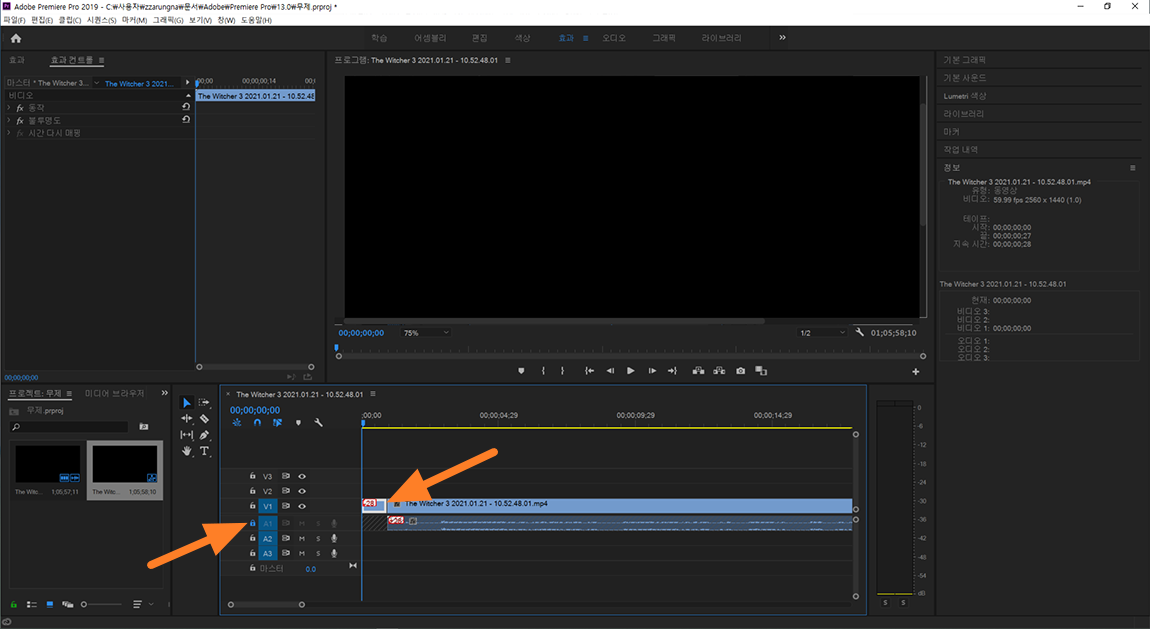Toggle the project read-only lock
Image resolution: width=1150 pixels, height=629 pixels.
tap(13, 605)
